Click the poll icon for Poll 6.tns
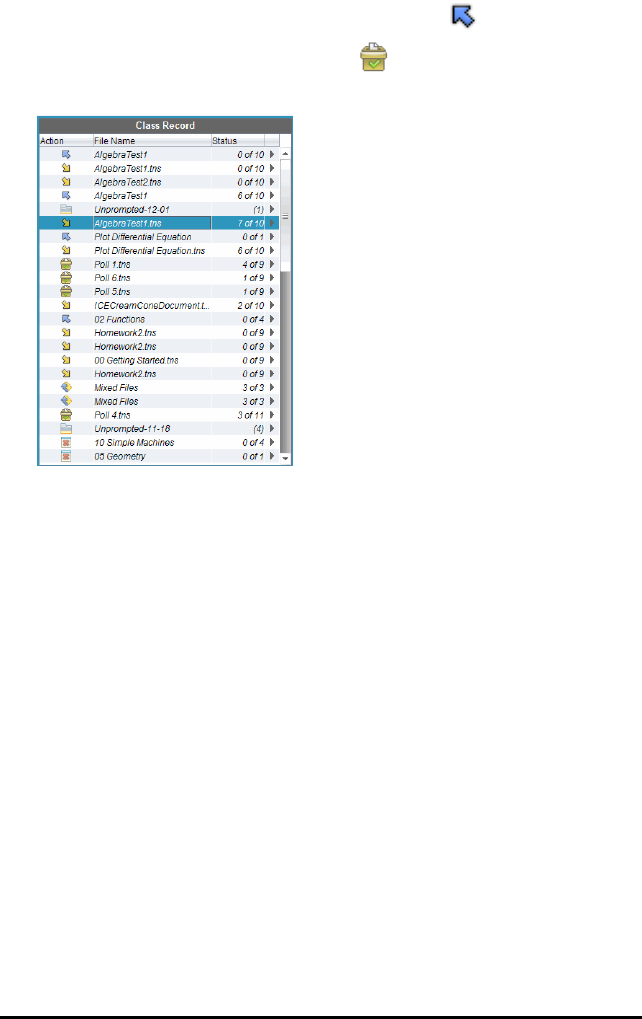This screenshot has height=1019, width=642. click(x=66, y=278)
